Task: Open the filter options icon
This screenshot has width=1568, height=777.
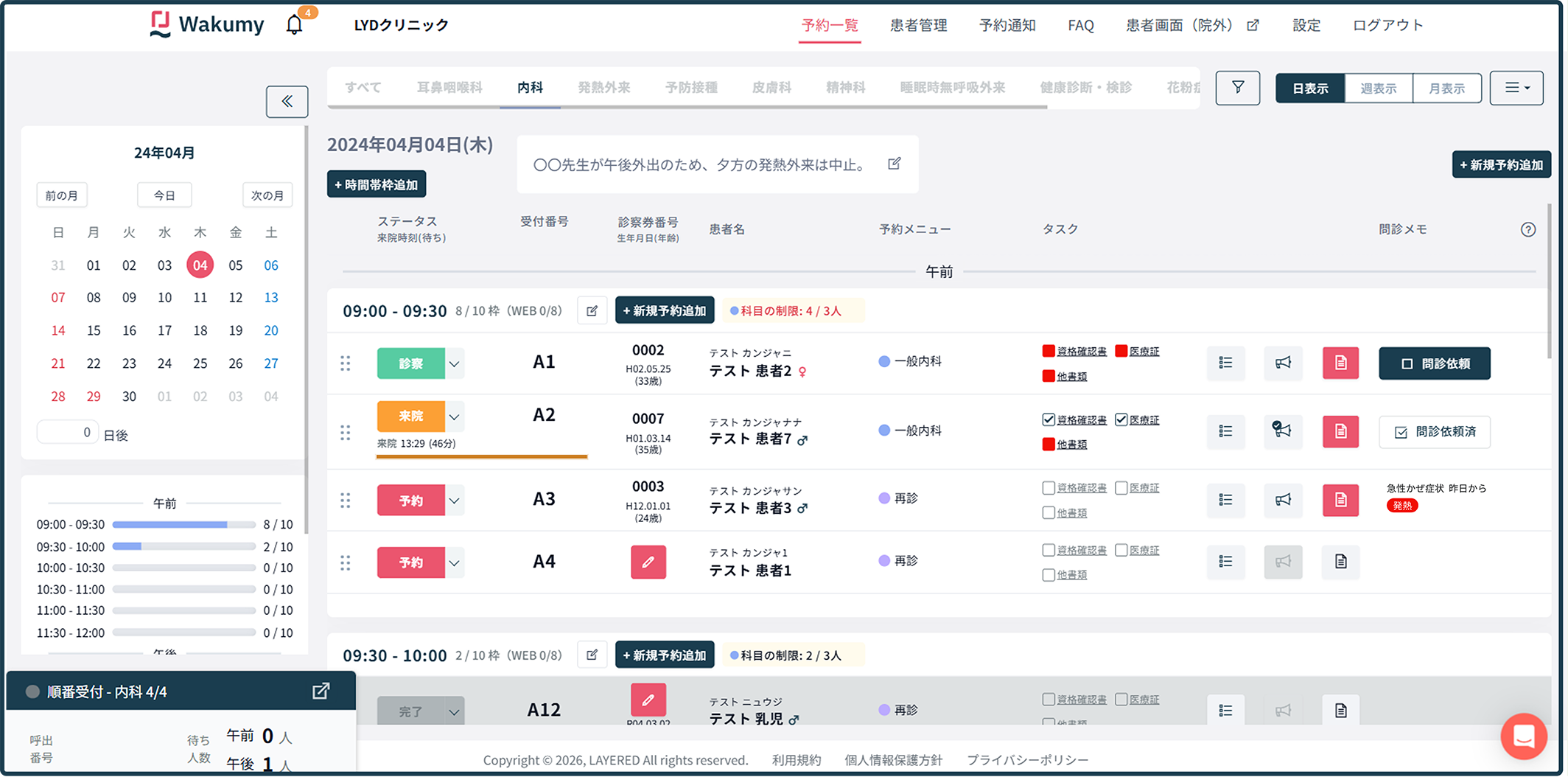Action: (x=1237, y=88)
